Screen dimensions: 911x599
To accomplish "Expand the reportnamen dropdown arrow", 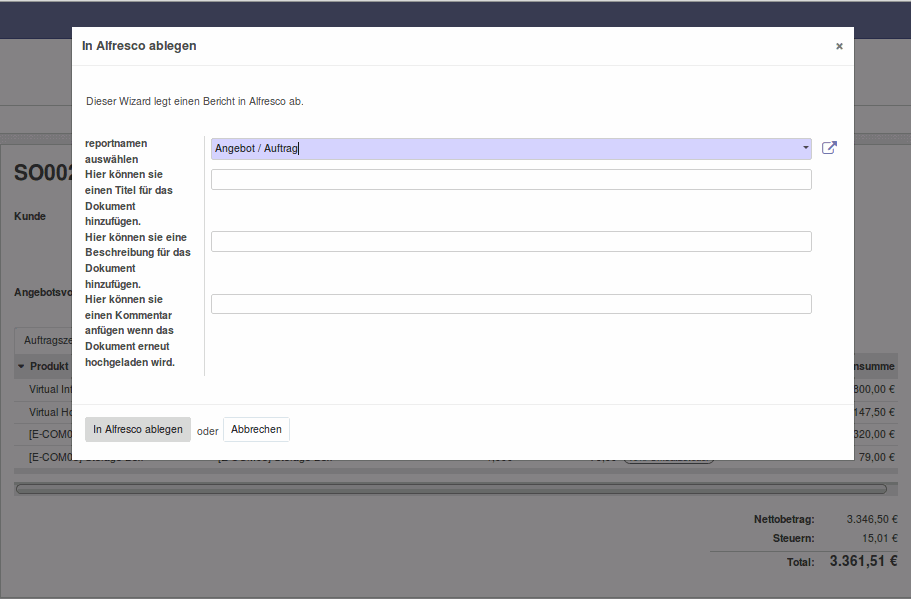I will click(805, 148).
